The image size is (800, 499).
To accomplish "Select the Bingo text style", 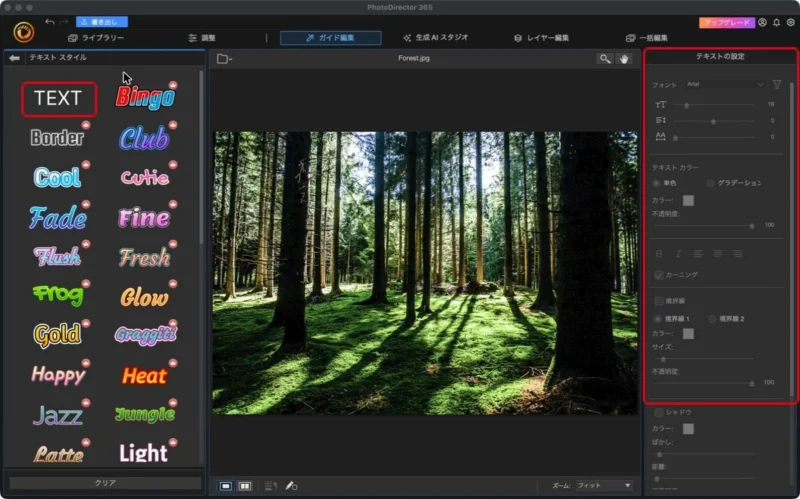I will click(145, 97).
